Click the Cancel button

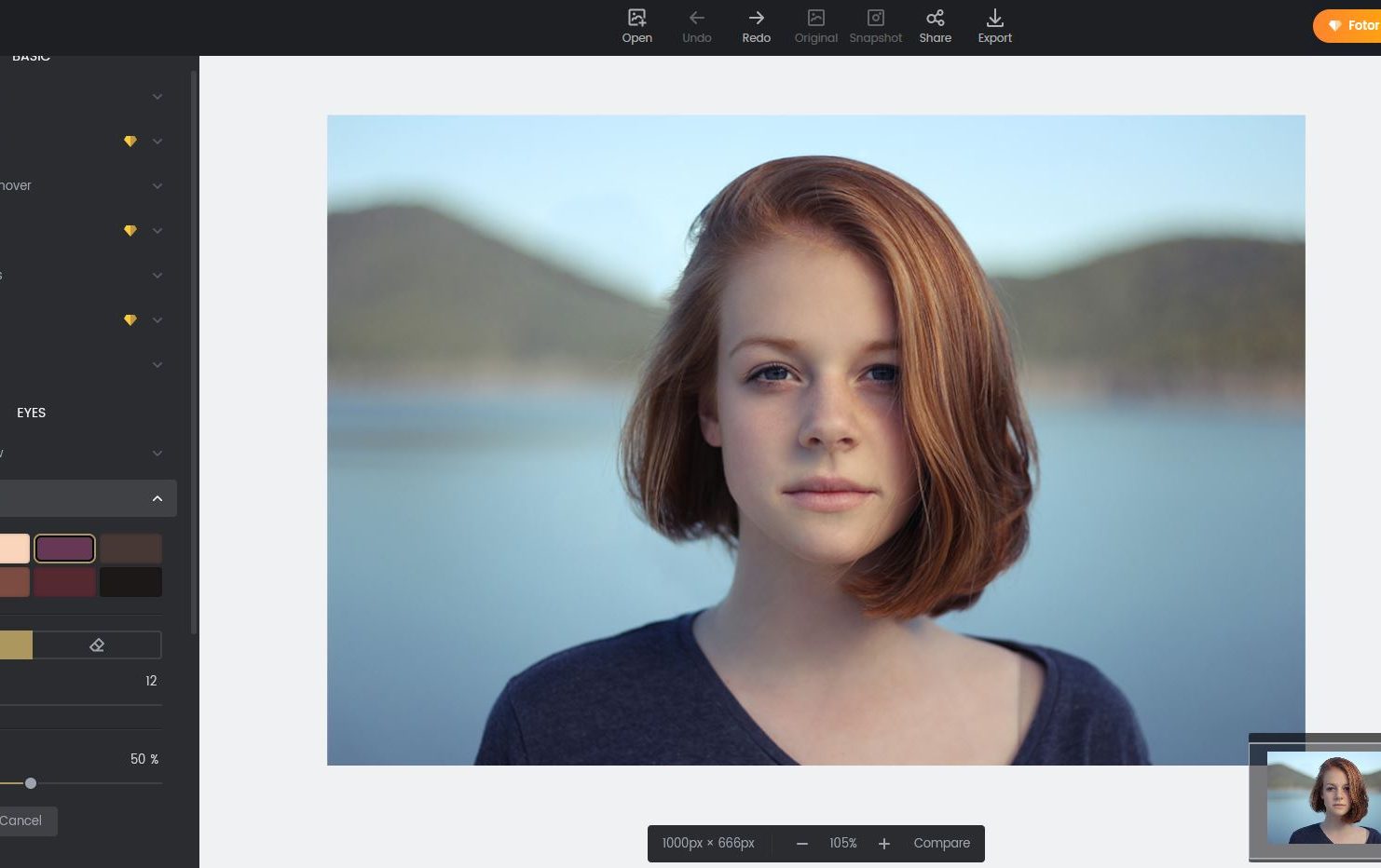pos(22,821)
